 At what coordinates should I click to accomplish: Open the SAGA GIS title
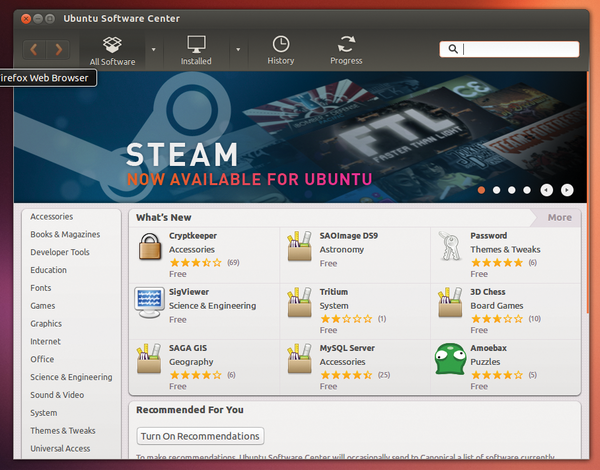coord(188,348)
